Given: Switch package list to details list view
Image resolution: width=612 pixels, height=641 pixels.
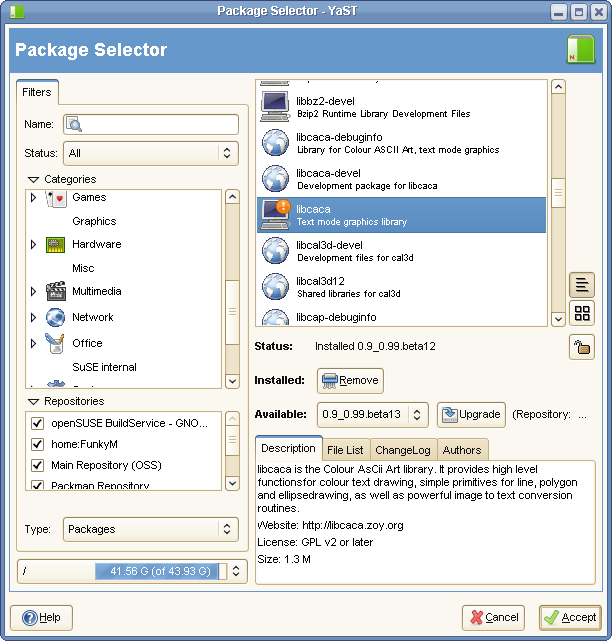Looking at the screenshot, I should (x=582, y=285).
